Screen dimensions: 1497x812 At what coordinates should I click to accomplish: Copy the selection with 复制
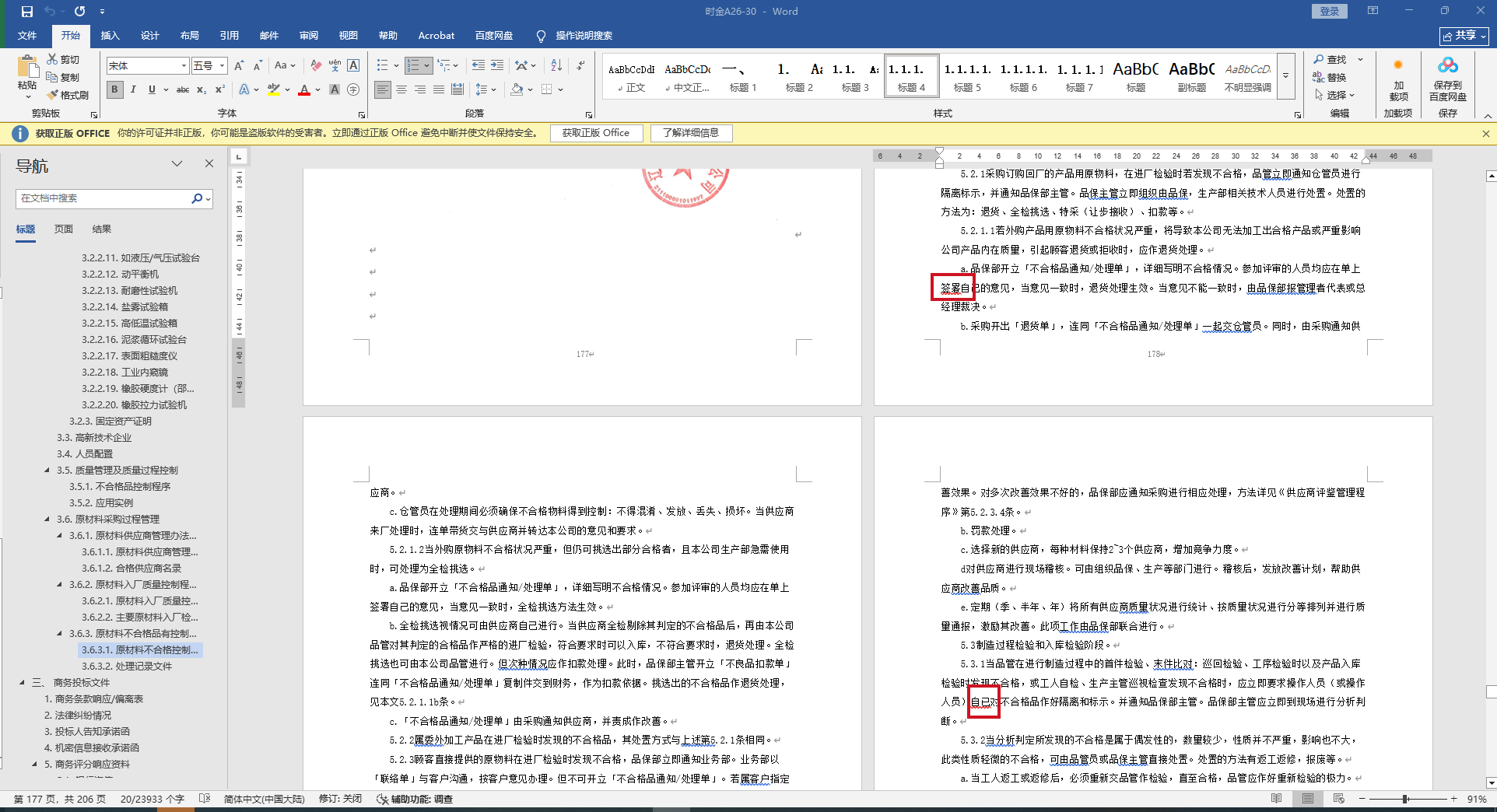[x=63, y=77]
